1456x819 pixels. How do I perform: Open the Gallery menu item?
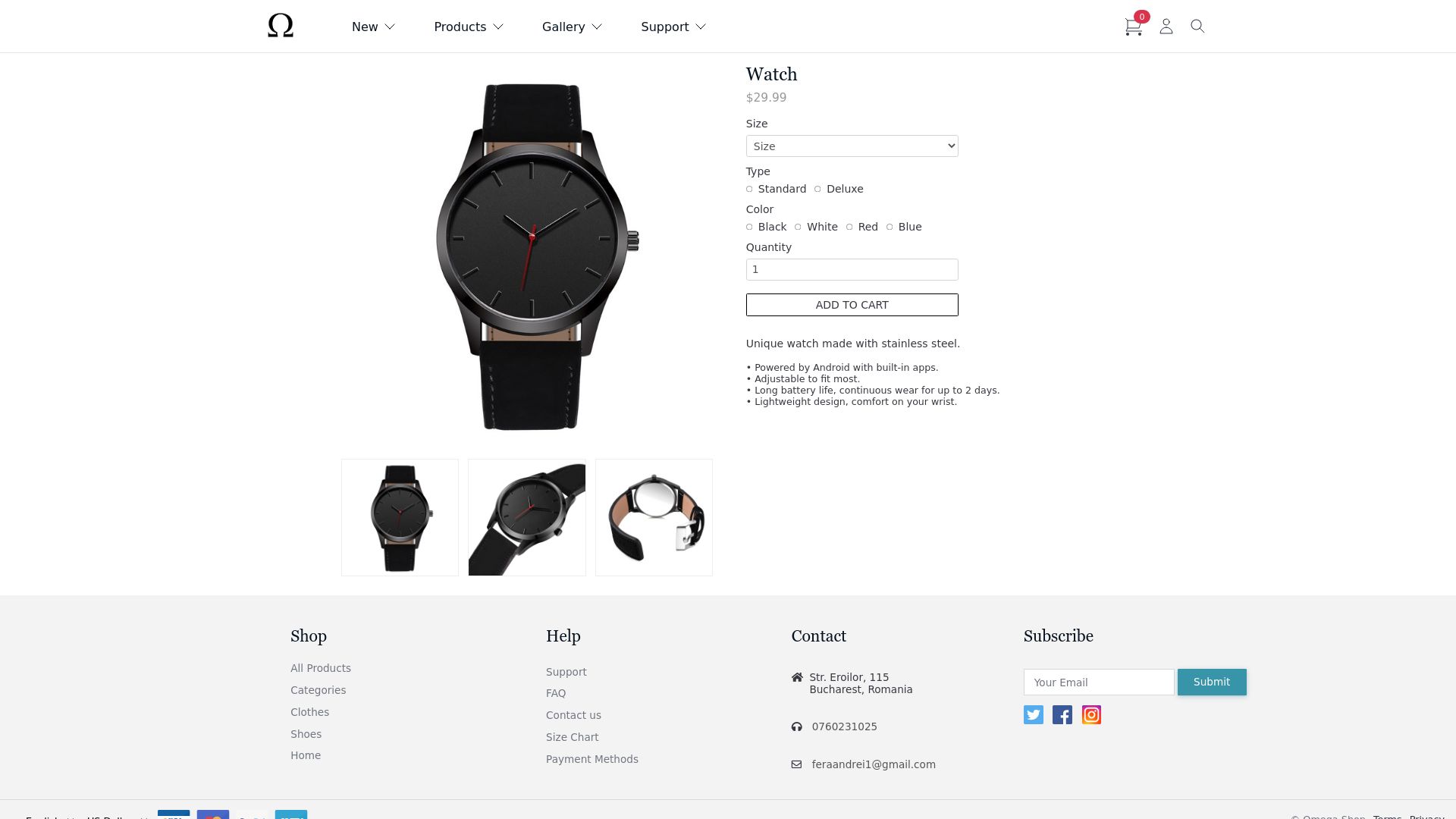(572, 27)
